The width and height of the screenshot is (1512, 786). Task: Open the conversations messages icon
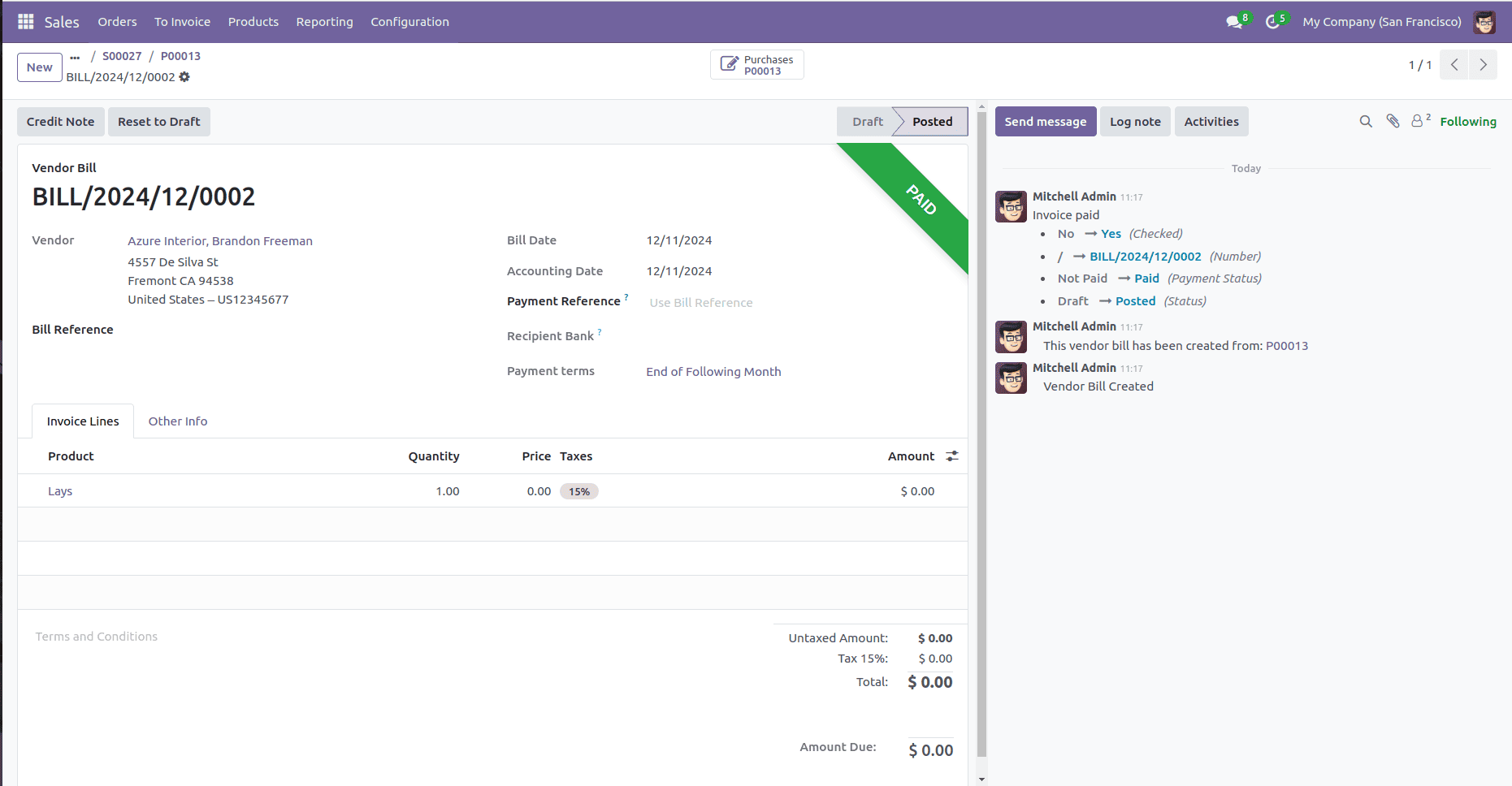[1232, 22]
